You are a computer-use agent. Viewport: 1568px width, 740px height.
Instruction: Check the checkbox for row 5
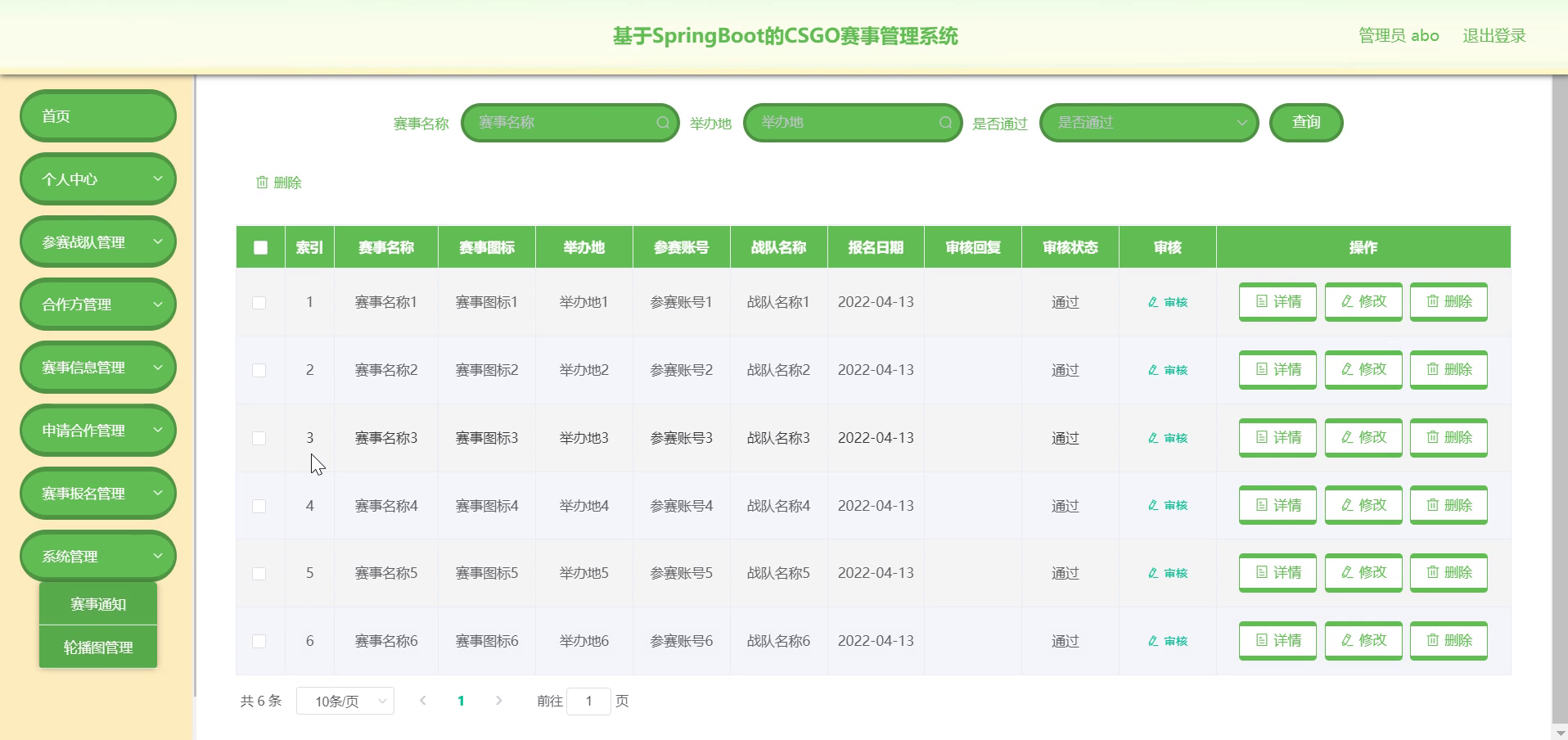259,574
